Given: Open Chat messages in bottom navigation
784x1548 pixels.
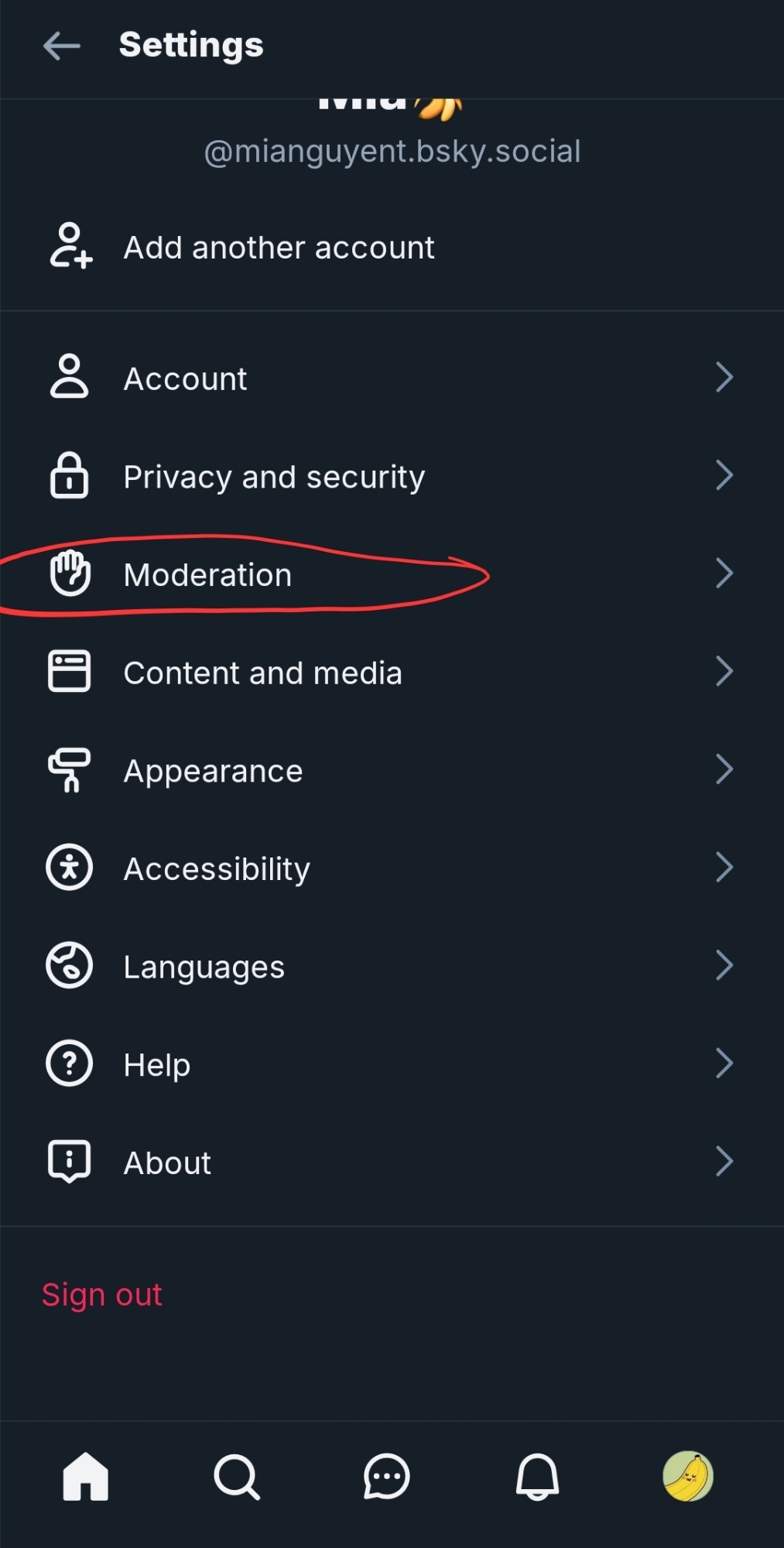Looking at the screenshot, I should [386, 1477].
